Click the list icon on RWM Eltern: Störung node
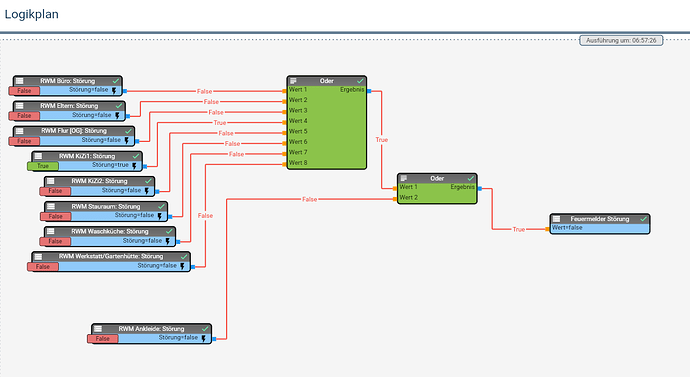Image resolution: width=690 pixels, height=377 pixels. click(20, 106)
